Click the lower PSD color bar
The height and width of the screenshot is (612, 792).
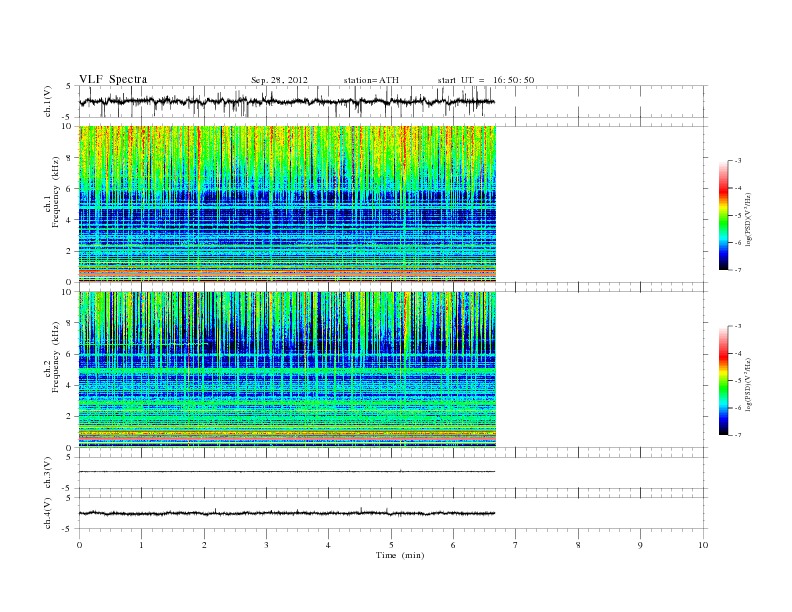click(723, 380)
